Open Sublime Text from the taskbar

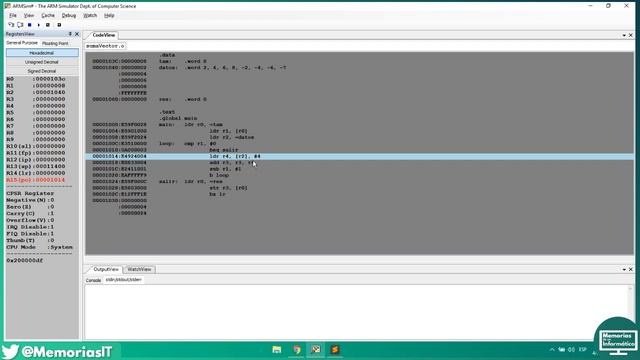coord(335,350)
